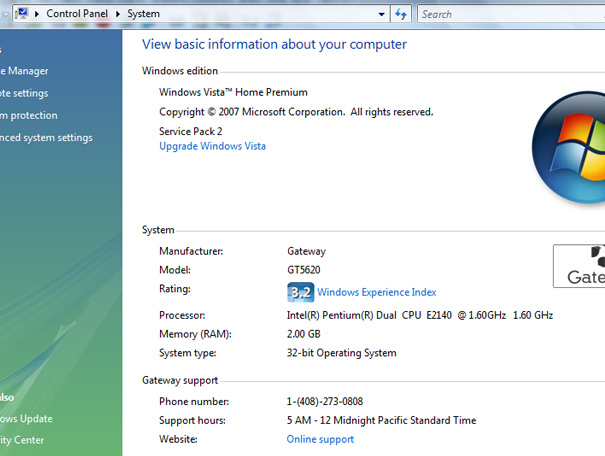Open Advanced system settings link
The width and height of the screenshot is (605, 456).
coord(46,138)
